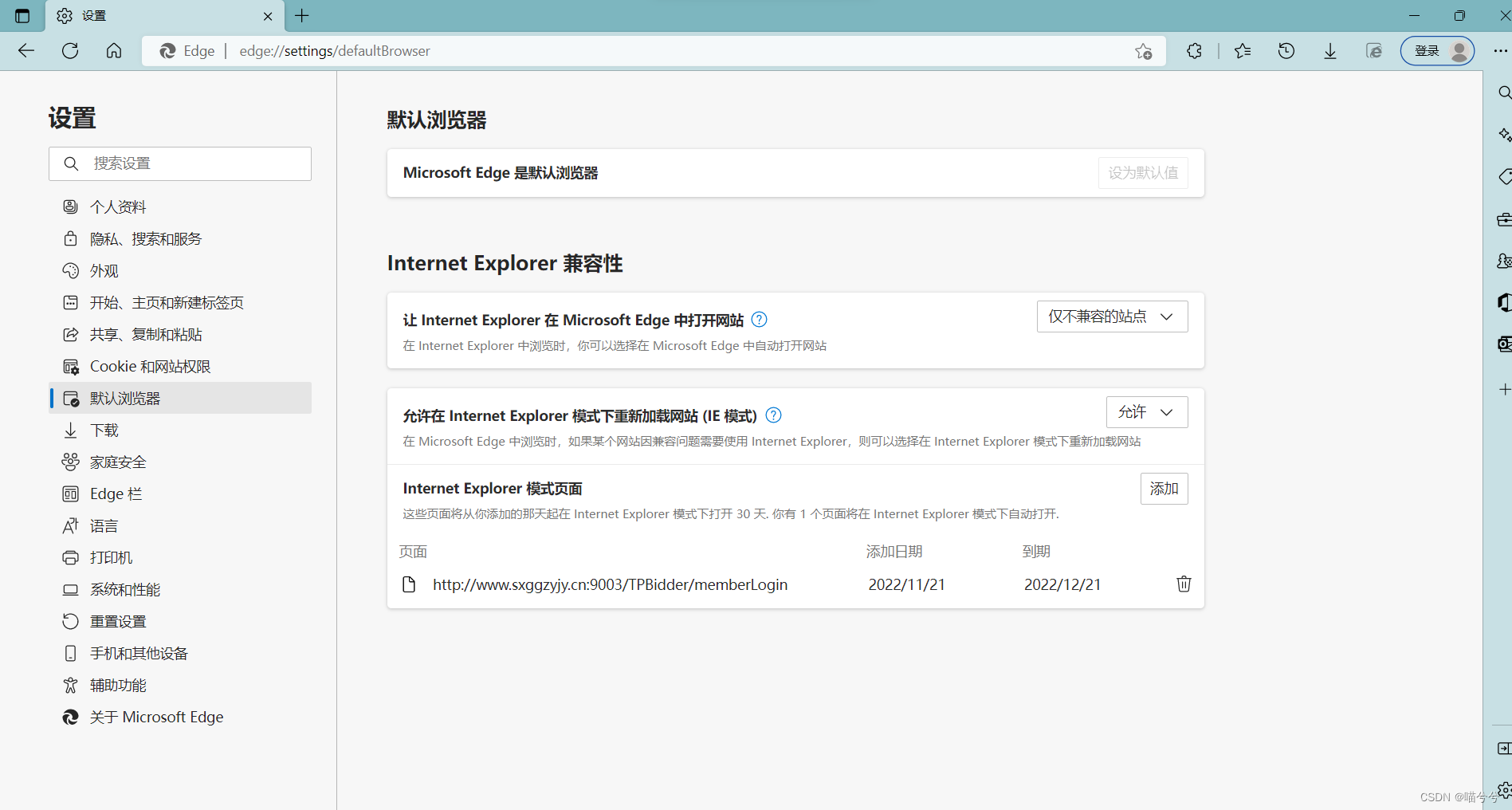This screenshot has height=810, width=1512.
Task: Open sidebar Search icon
Action: point(1504,92)
